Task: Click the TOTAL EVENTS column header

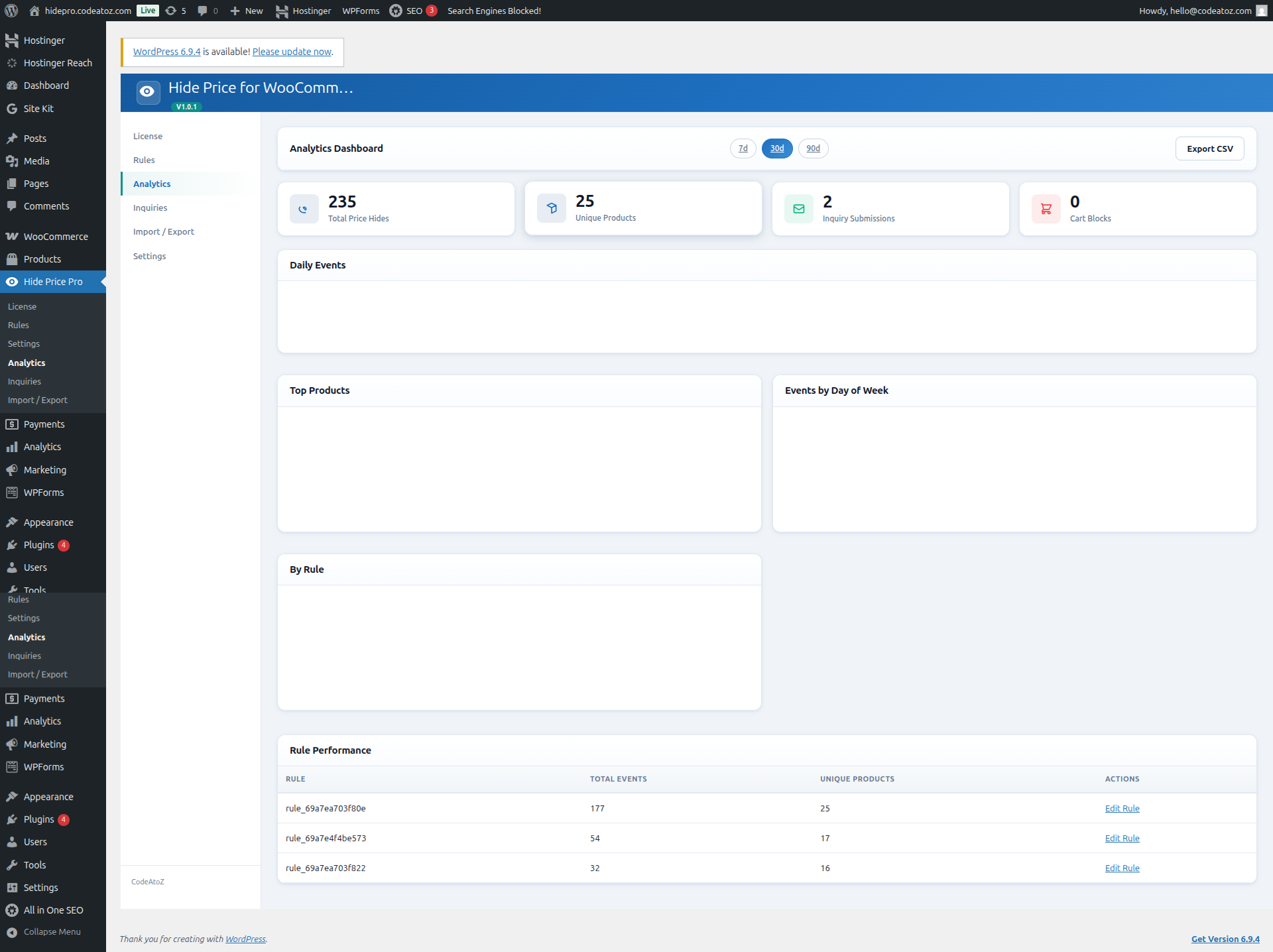Action: [x=619, y=779]
